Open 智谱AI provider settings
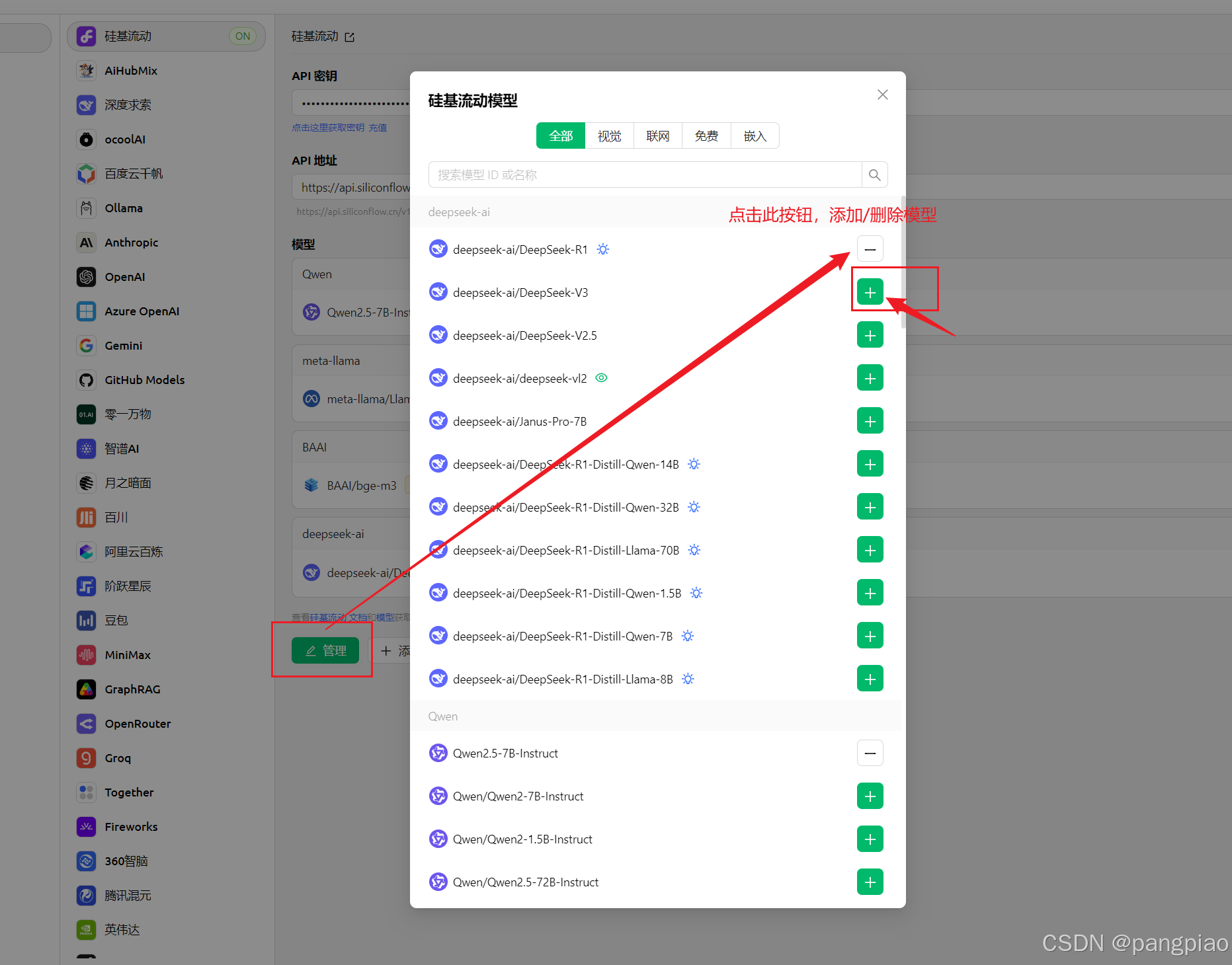Screen dimensions: 1232x965 click(x=165, y=449)
